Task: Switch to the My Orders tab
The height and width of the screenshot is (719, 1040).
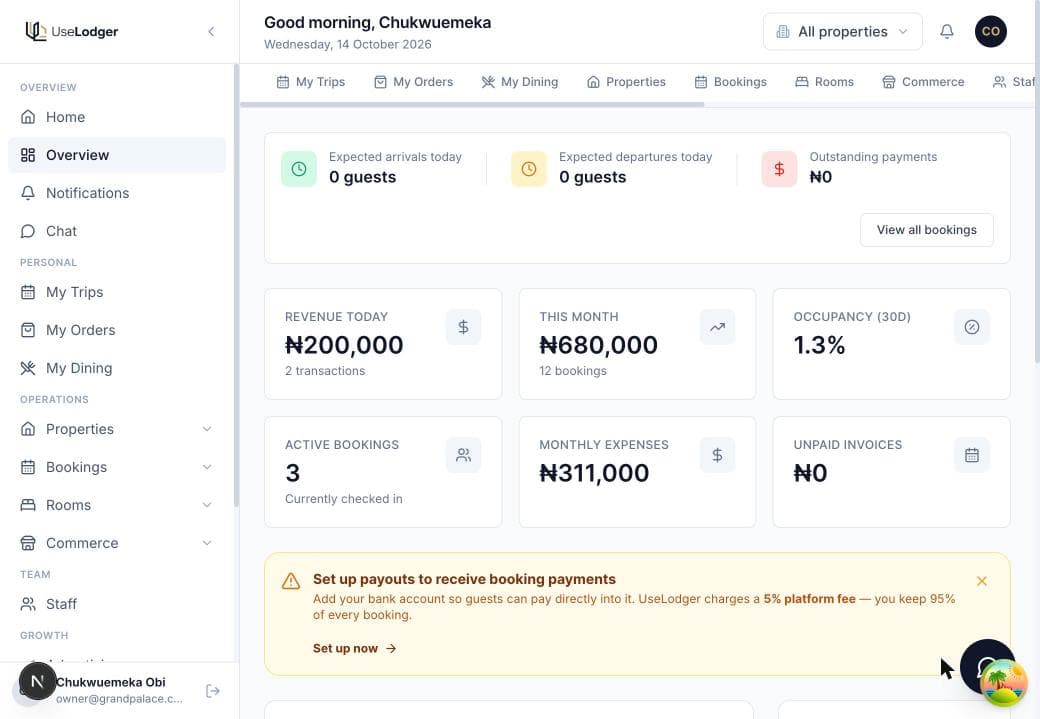Action: [x=413, y=82]
